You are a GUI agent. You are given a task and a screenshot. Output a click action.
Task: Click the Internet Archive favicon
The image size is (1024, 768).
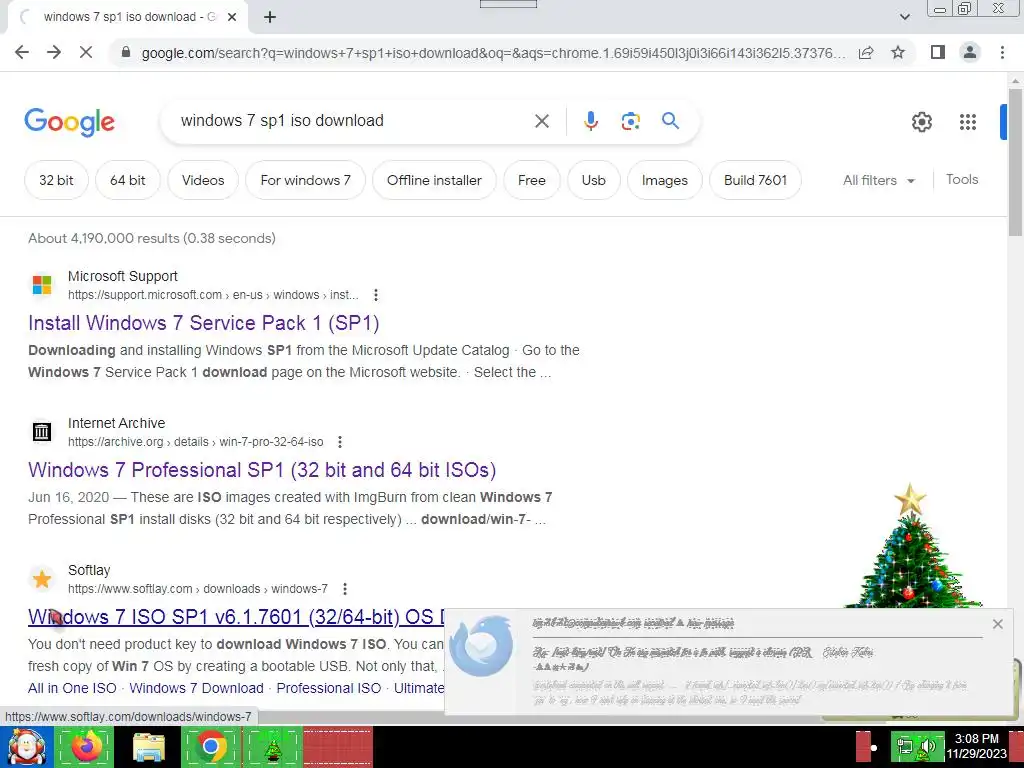tap(42, 432)
